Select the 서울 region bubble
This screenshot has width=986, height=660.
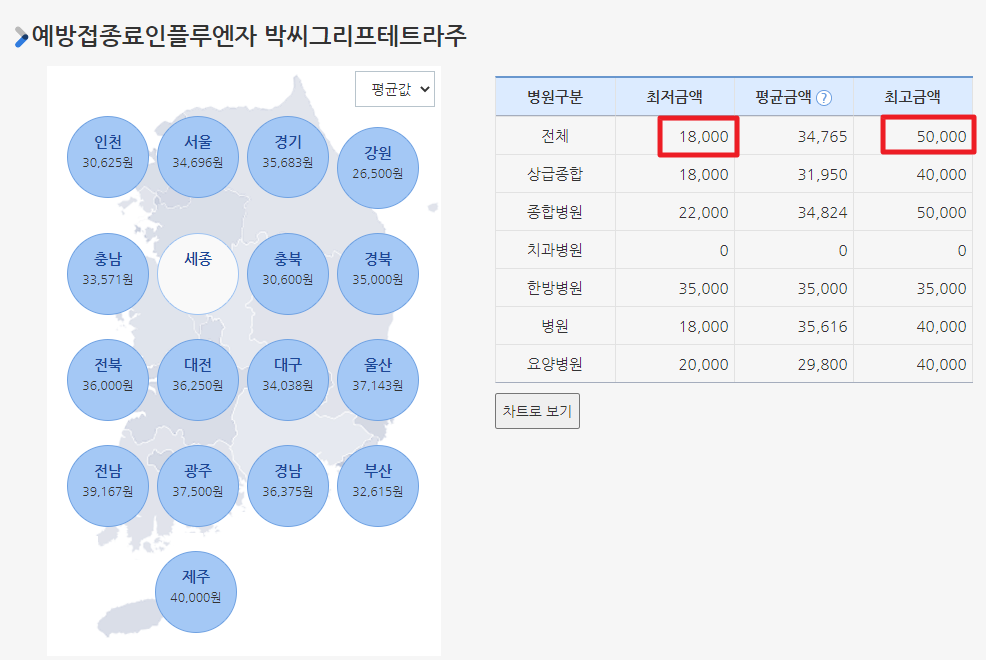pyautogui.click(x=198, y=157)
